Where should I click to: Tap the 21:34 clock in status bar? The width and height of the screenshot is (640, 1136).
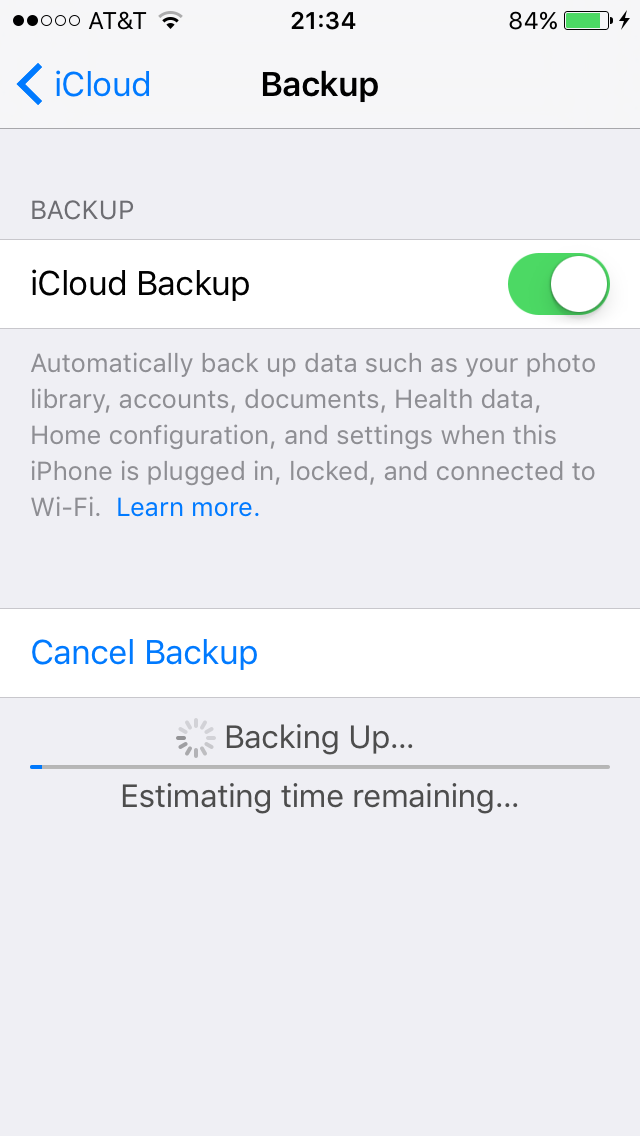[x=323, y=21]
